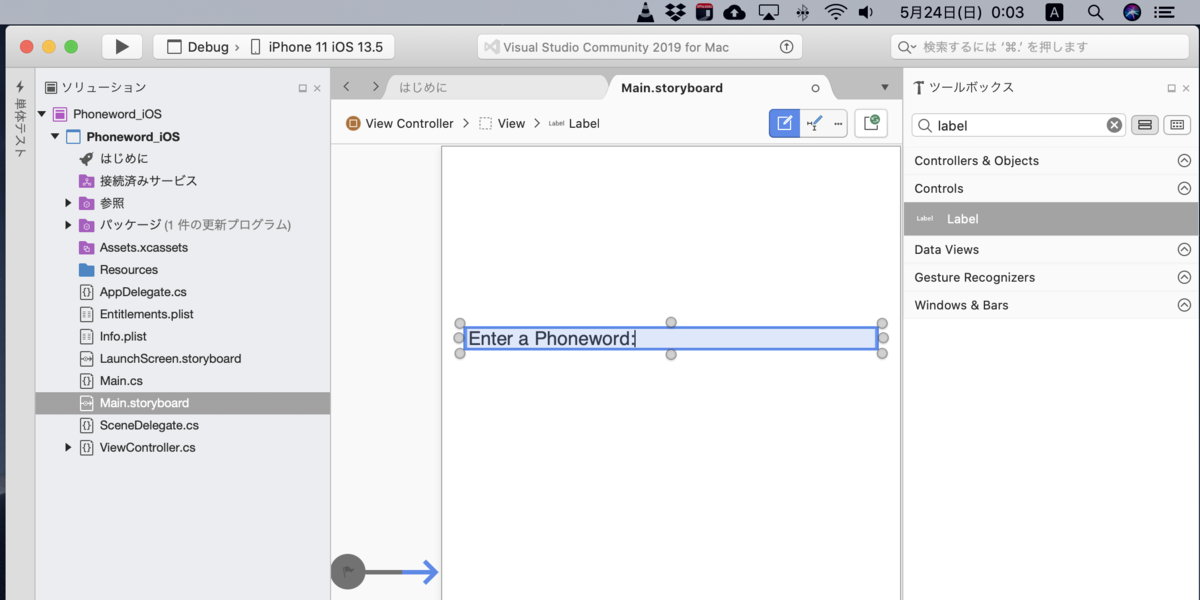Select Assets.xcassets in the solution tree
The image size is (1200, 600).
coord(143,247)
